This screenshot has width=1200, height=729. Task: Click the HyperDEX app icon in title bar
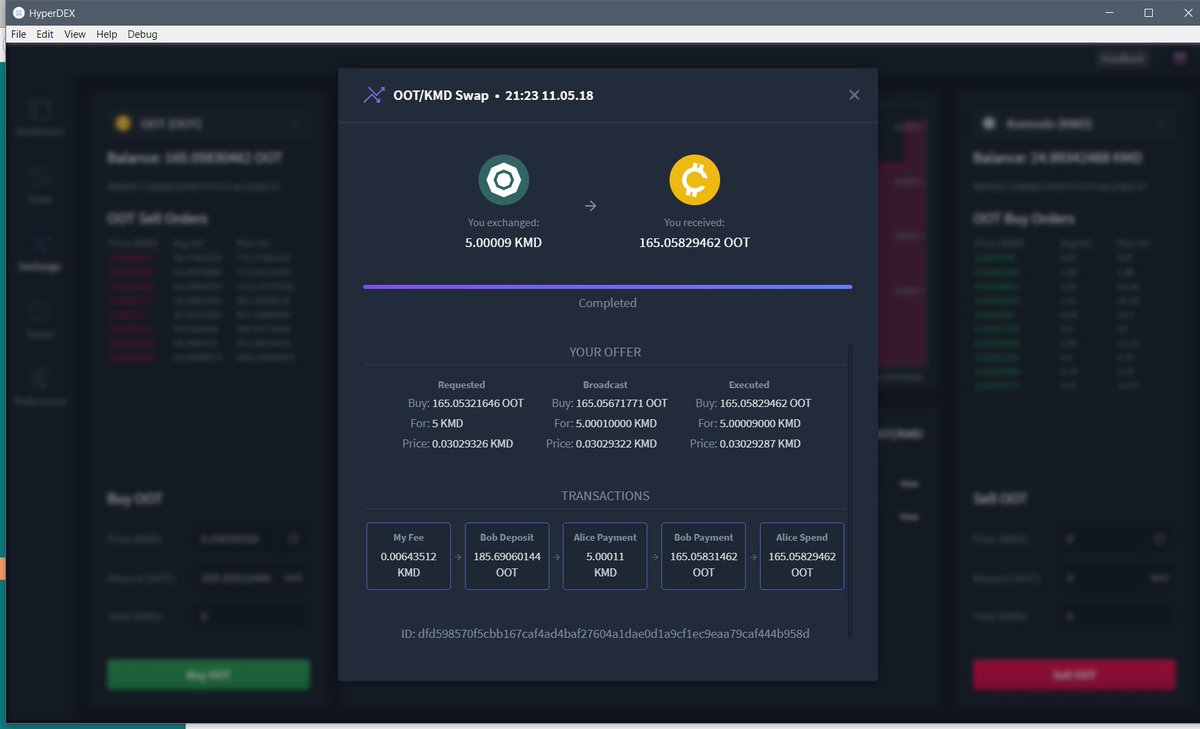point(18,12)
